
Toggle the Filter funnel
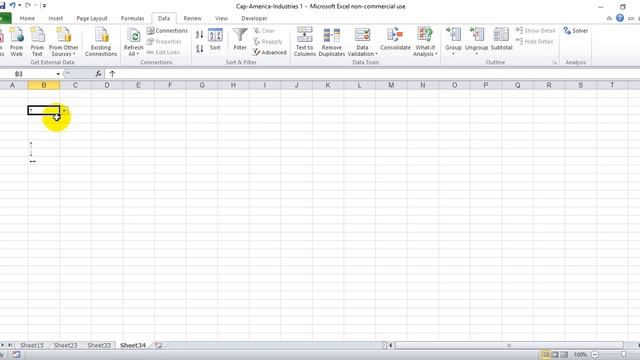coord(240,40)
